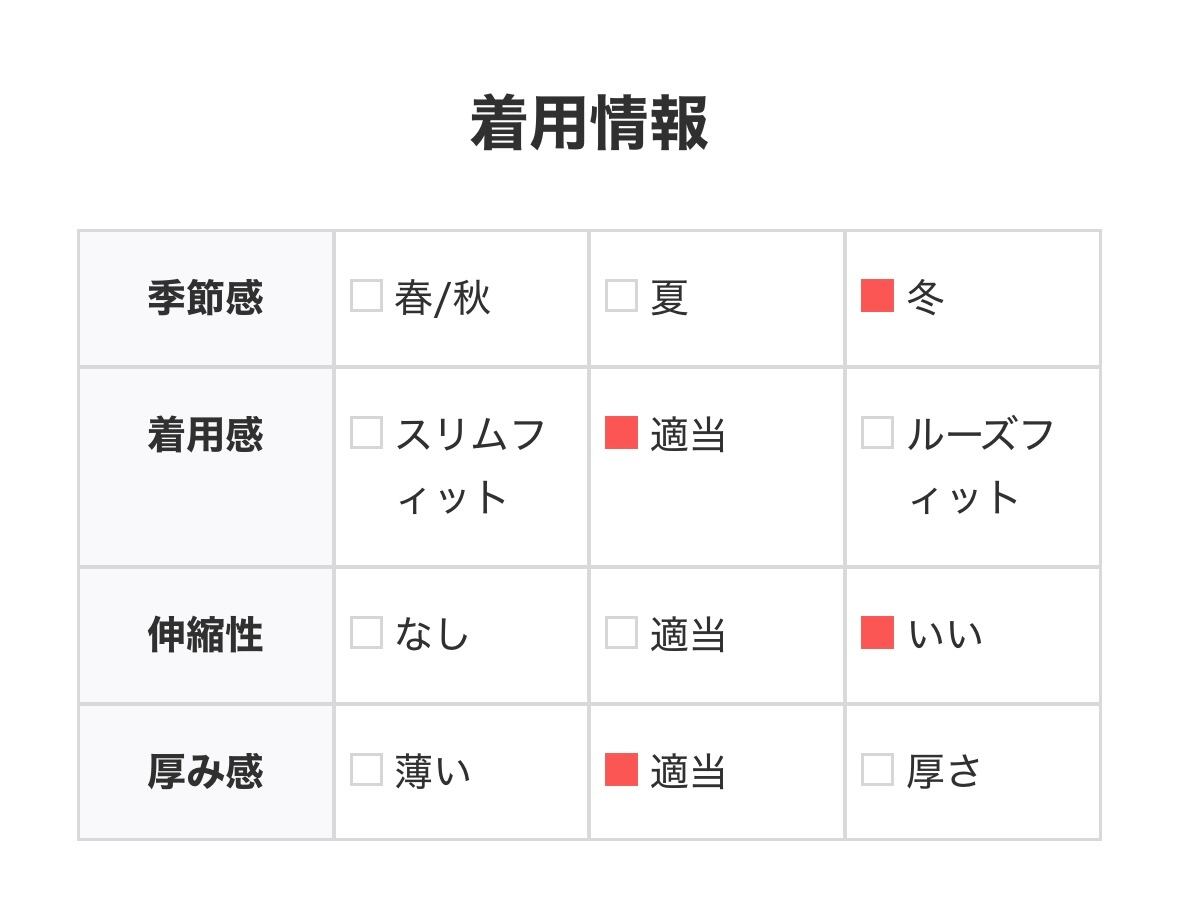The image size is (1179, 906).
Task: Enable 適当 checkbox in 伸縮性 row
Action: [x=621, y=633]
